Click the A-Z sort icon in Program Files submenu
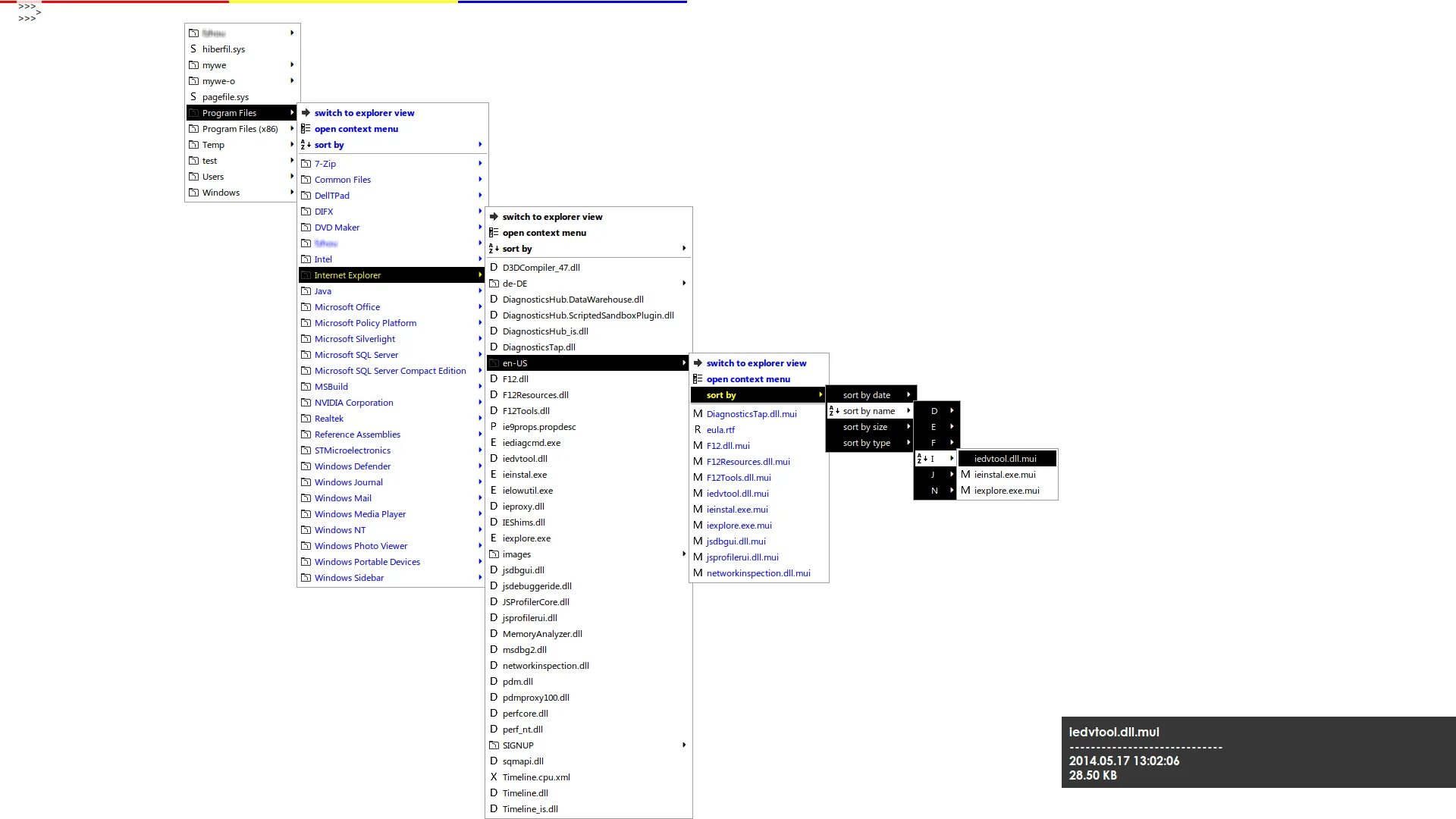The width and height of the screenshot is (1456, 819). [x=306, y=145]
